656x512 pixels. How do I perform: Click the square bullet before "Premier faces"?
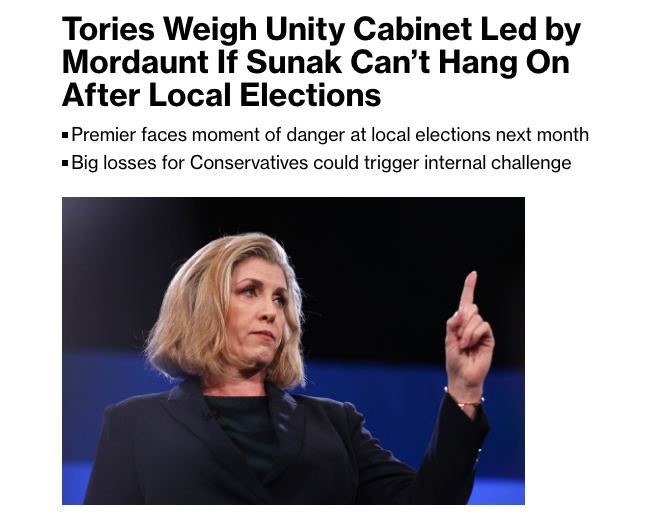(65, 135)
